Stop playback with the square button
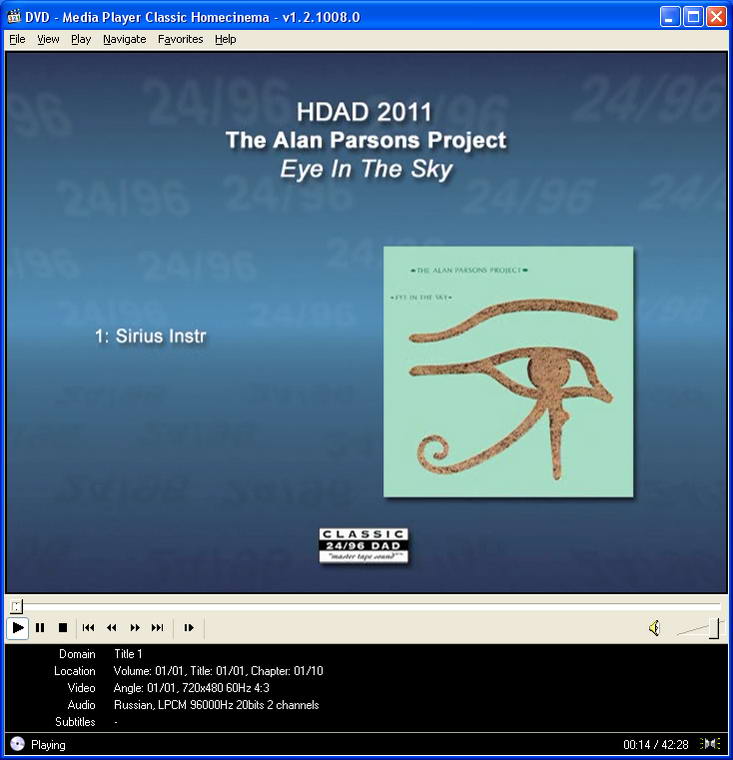The height and width of the screenshot is (760, 733). 63,628
